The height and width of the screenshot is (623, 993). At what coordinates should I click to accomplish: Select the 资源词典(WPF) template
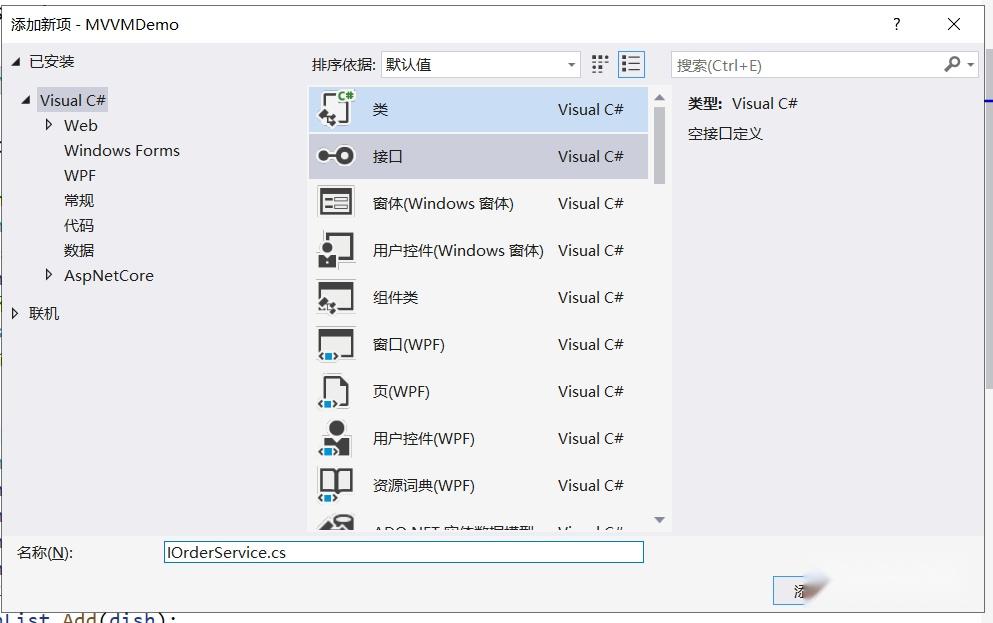335,485
